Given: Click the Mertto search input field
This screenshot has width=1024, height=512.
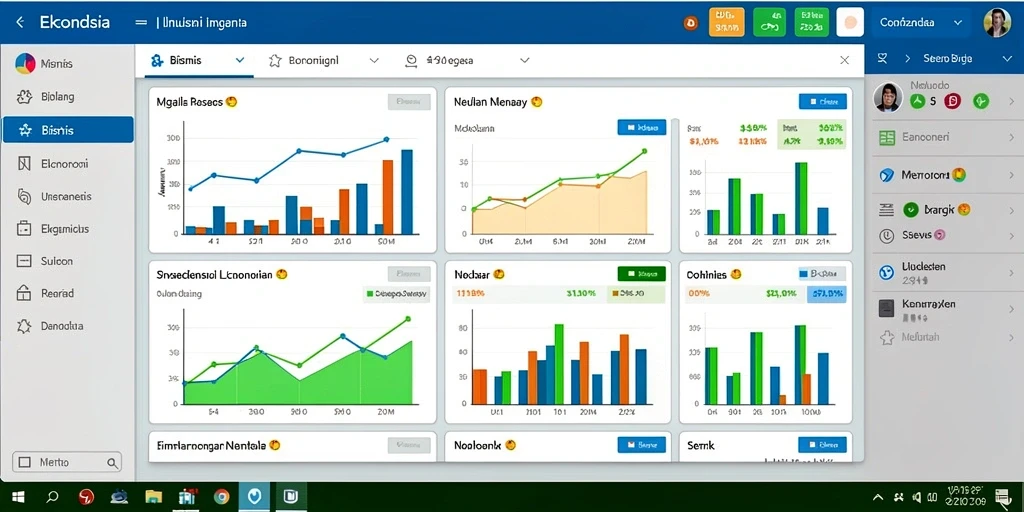Looking at the screenshot, I should (x=68, y=463).
